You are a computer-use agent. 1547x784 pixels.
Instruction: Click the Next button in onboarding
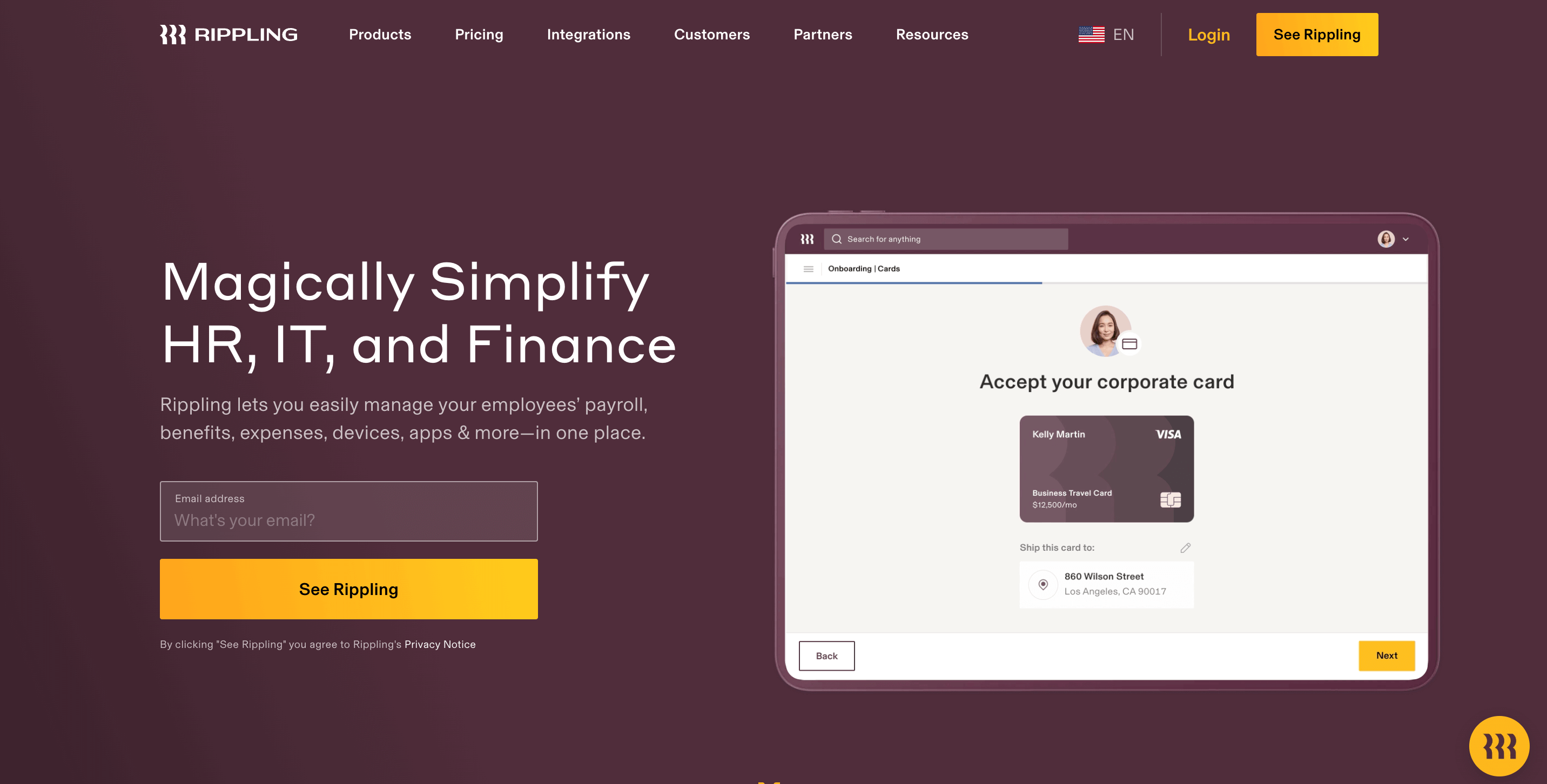(1387, 655)
